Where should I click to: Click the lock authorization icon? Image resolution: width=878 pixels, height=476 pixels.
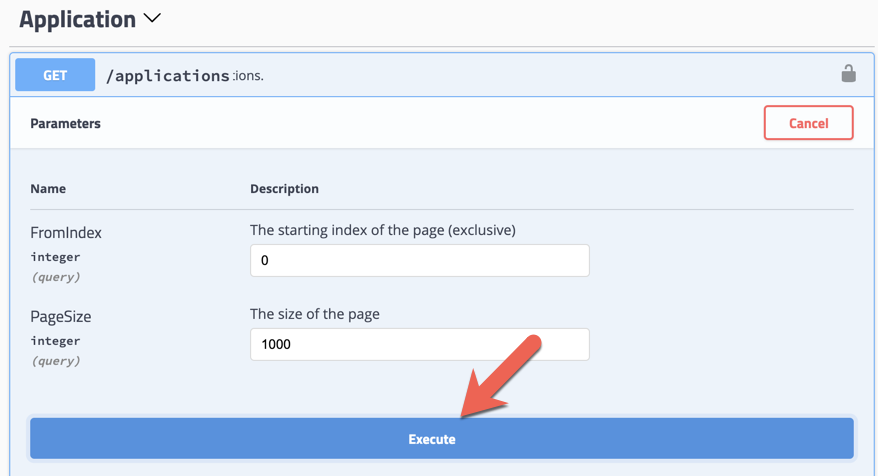pyautogui.click(x=848, y=74)
